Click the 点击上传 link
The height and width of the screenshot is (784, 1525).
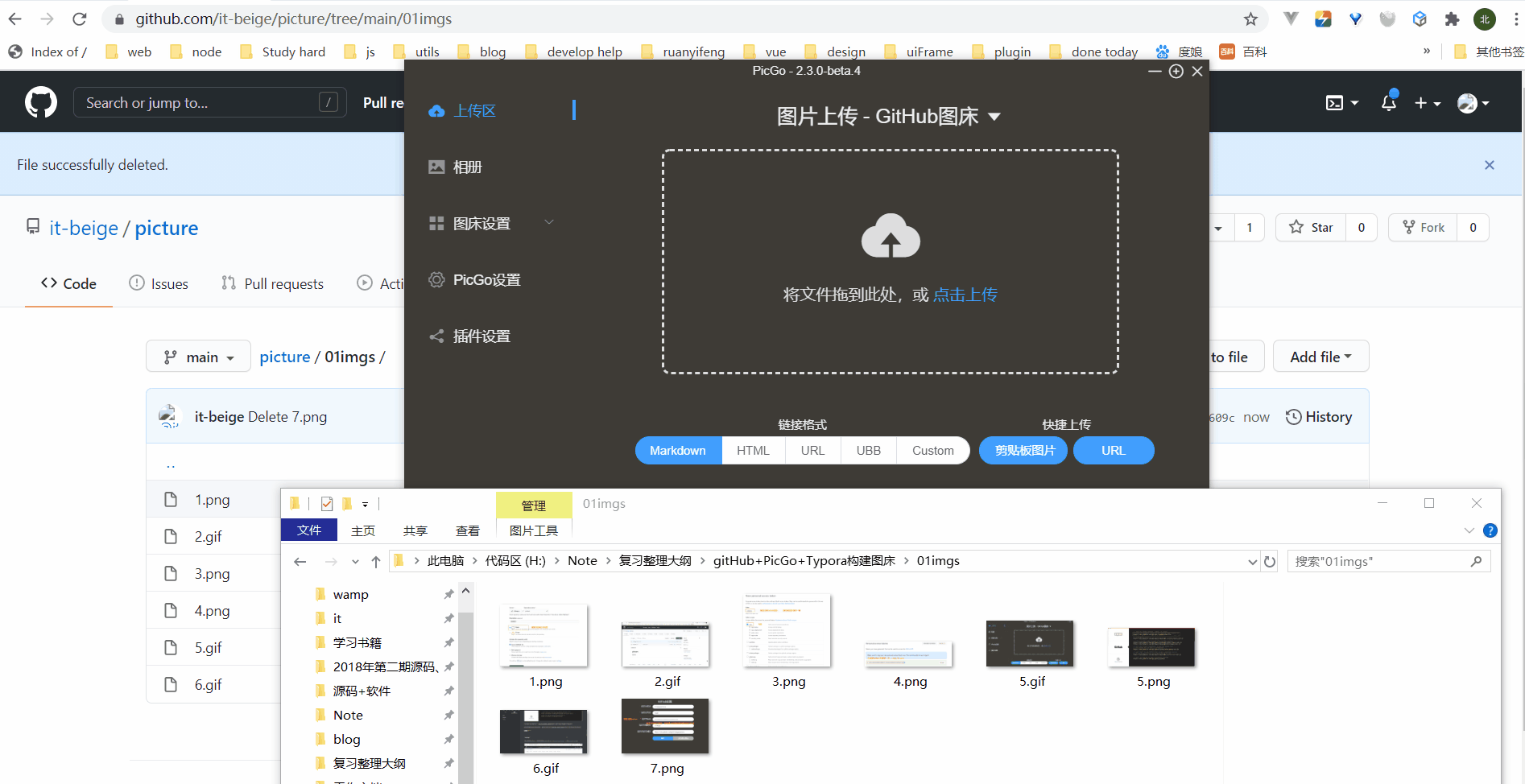(x=965, y=295)
